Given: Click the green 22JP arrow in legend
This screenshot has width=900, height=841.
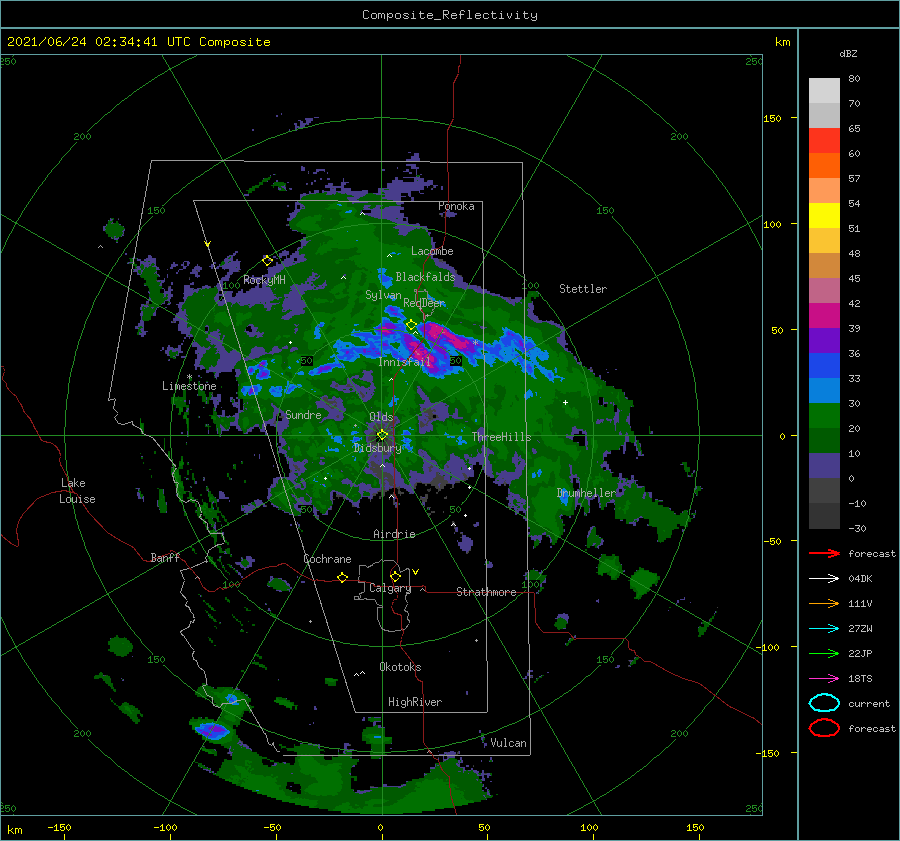Looking at the screenshot, I should click(824, 653).
